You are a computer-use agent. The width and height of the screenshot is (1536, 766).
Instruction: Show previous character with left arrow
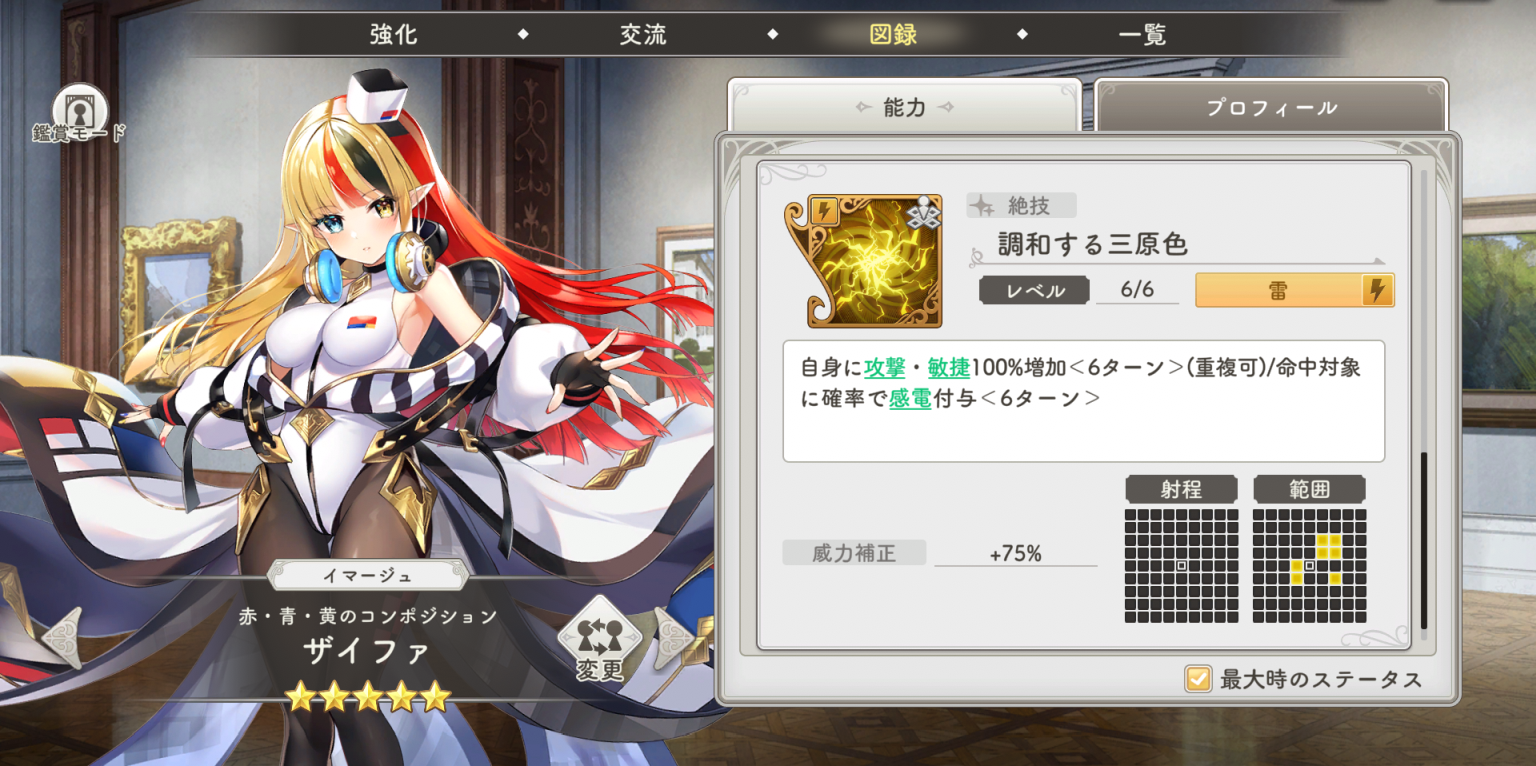coord(61,638)
